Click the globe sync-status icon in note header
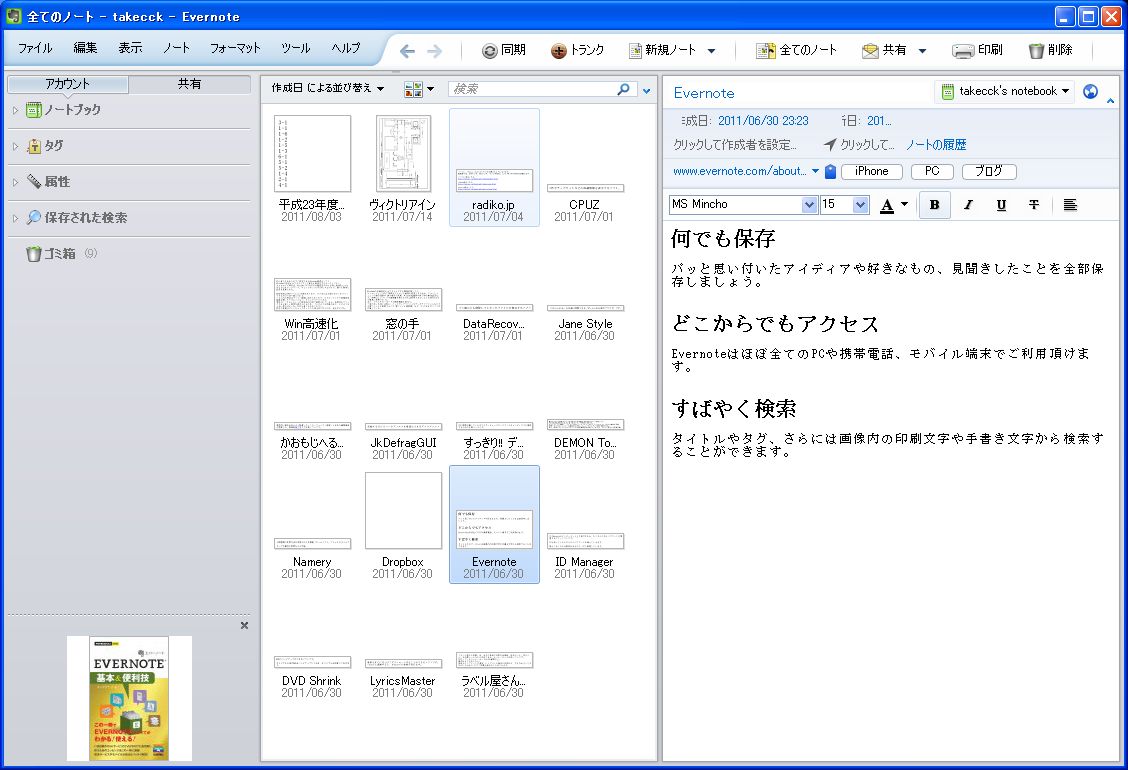Viewport: 1128px width, 770px height. pyautogui.click(x=1091, y=91)
